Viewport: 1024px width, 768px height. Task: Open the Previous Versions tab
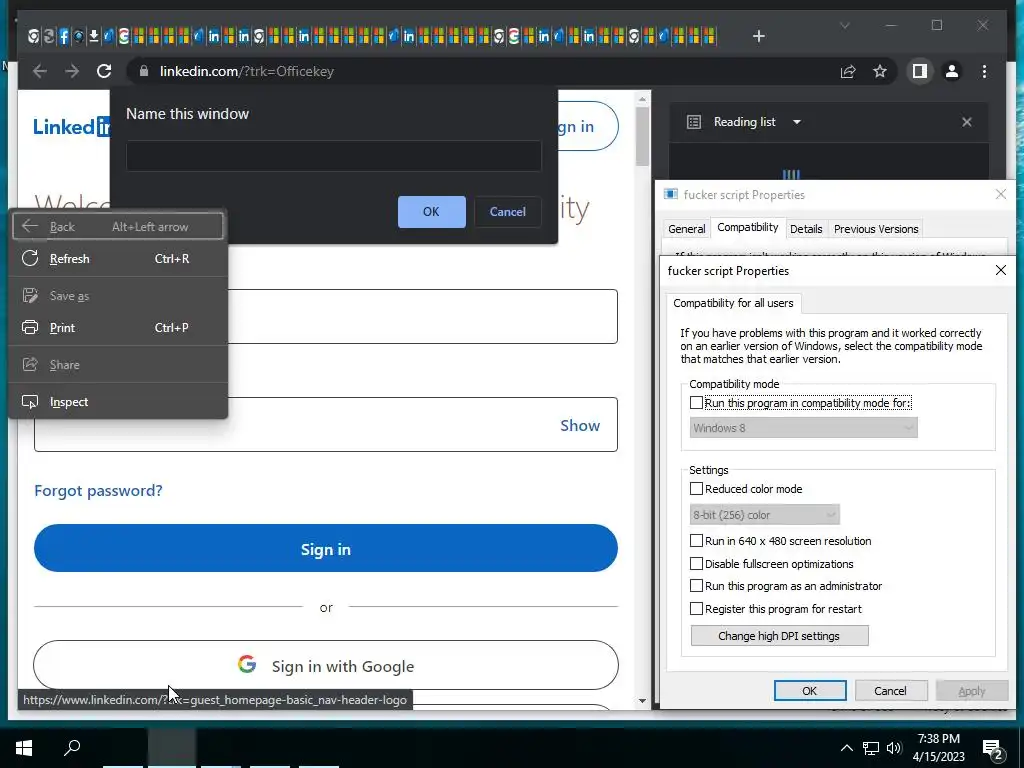point(876,229)
